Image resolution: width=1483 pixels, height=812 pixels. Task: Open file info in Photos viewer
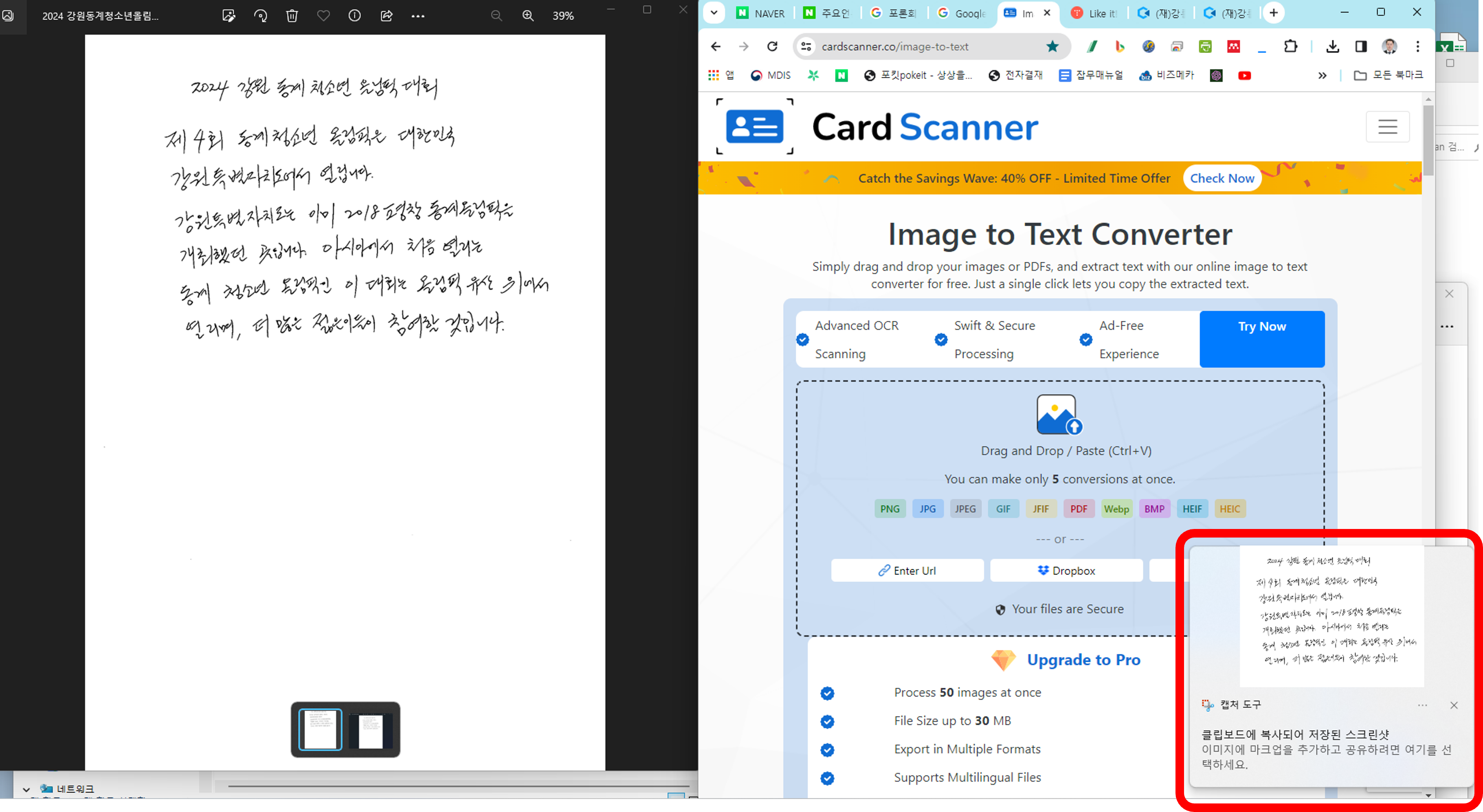(355, 15)
